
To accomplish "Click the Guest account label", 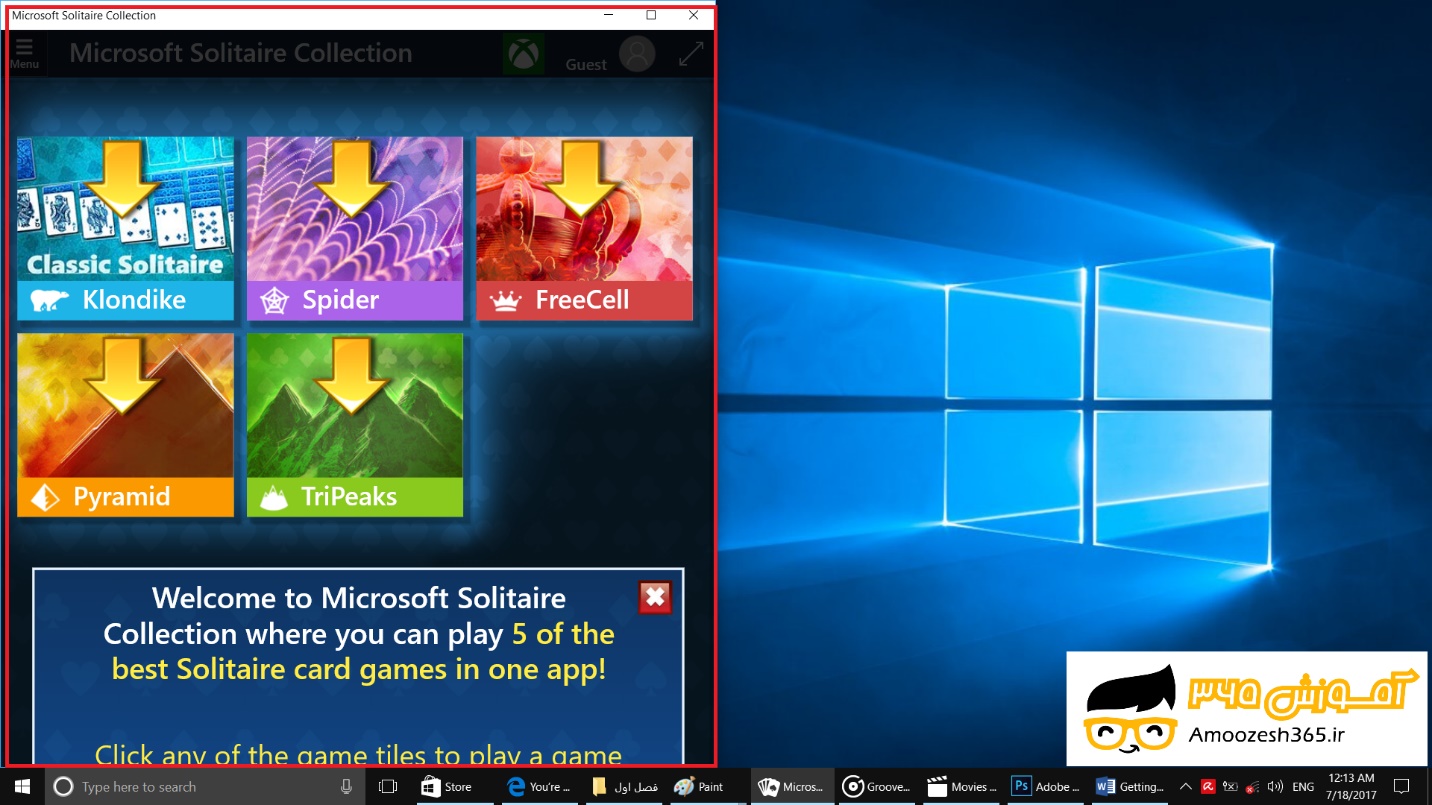I will click(586, 65).
